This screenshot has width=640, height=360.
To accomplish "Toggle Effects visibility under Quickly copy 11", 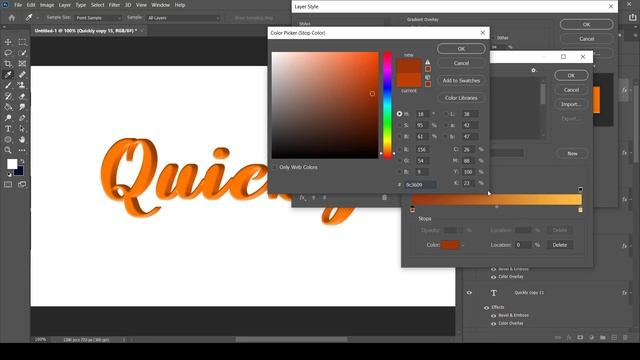I will click(x=486, y=307).
